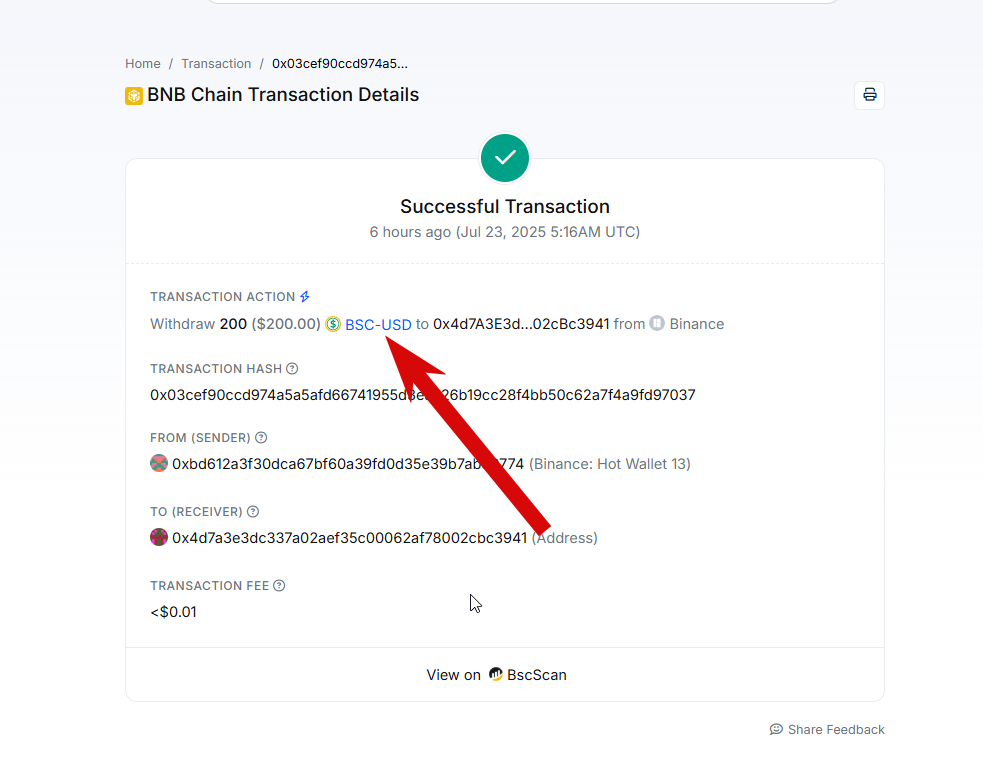This screenshot has height=761, width=983.
Task: Click the lightning bolt Transaction Action icon
Action: 305,297
